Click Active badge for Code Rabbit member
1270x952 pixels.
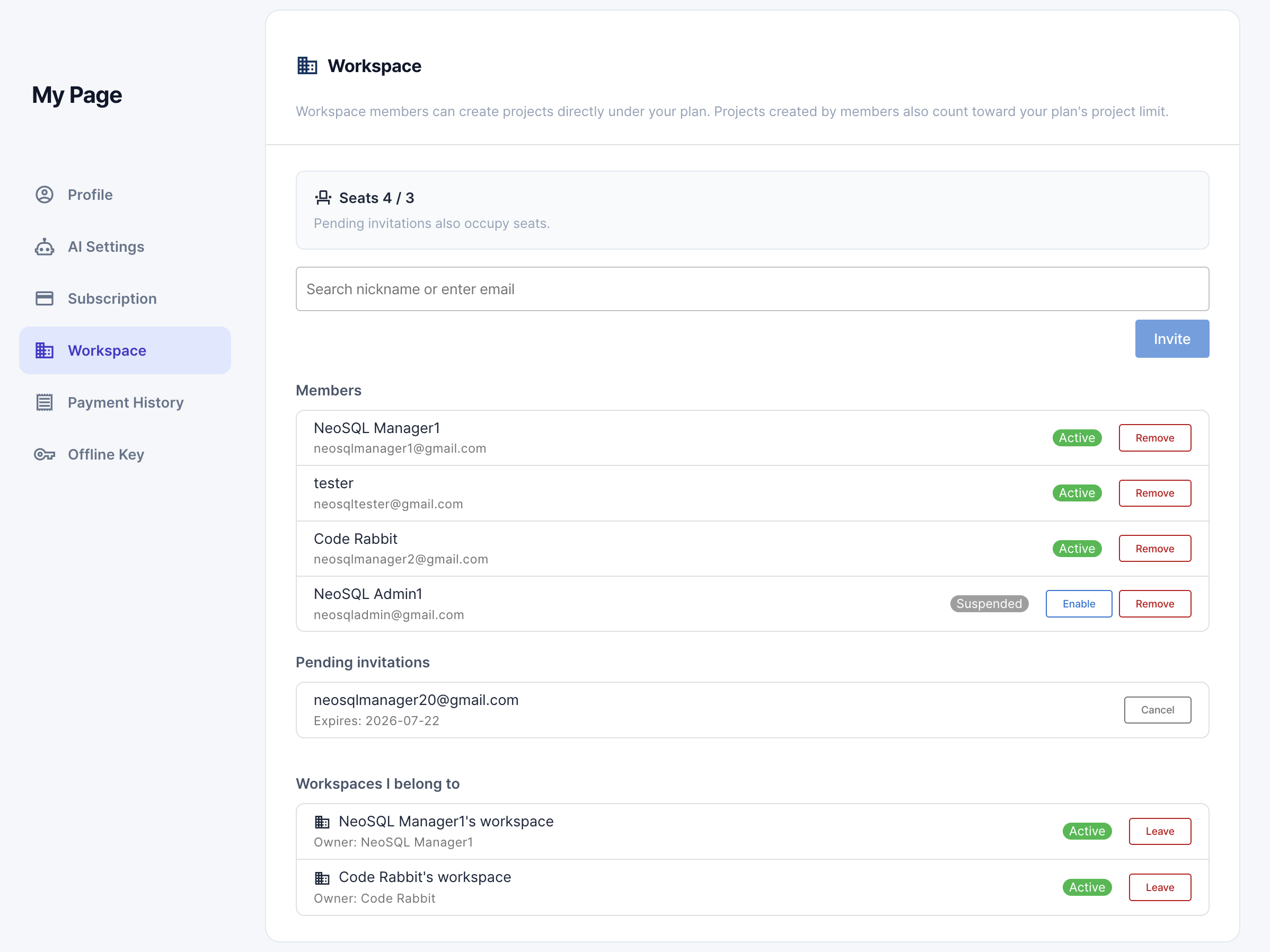click(1077, 549)
